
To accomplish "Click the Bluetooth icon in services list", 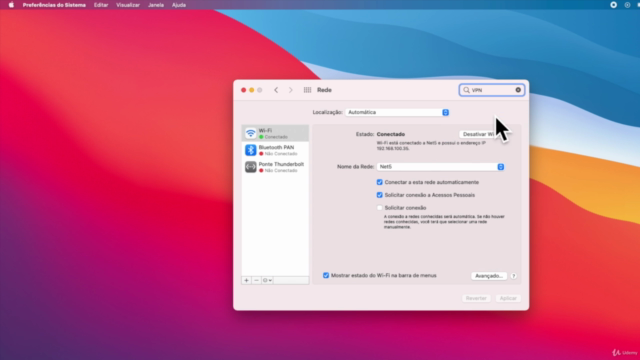I will coord(251,150).
